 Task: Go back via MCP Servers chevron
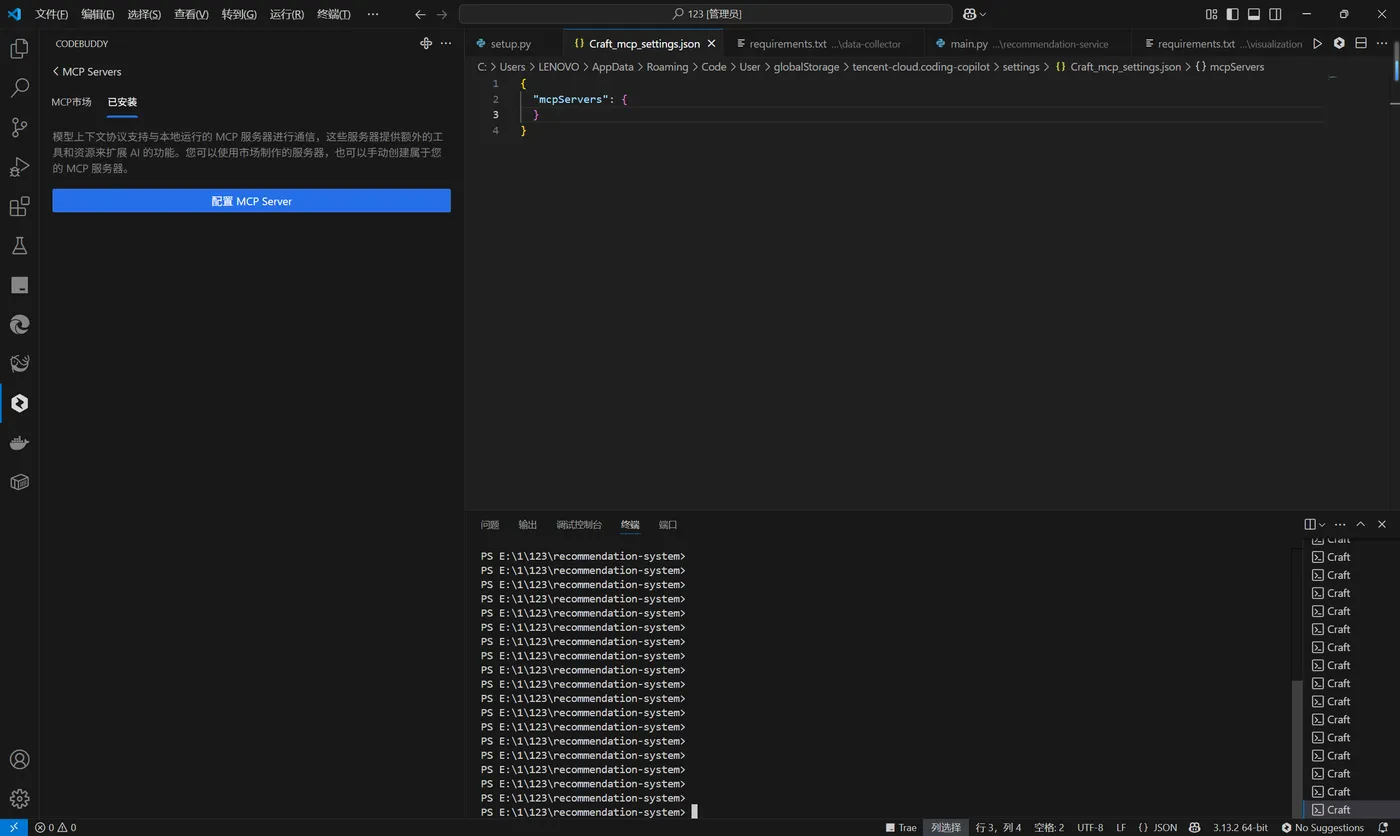[x=56, y=72]
